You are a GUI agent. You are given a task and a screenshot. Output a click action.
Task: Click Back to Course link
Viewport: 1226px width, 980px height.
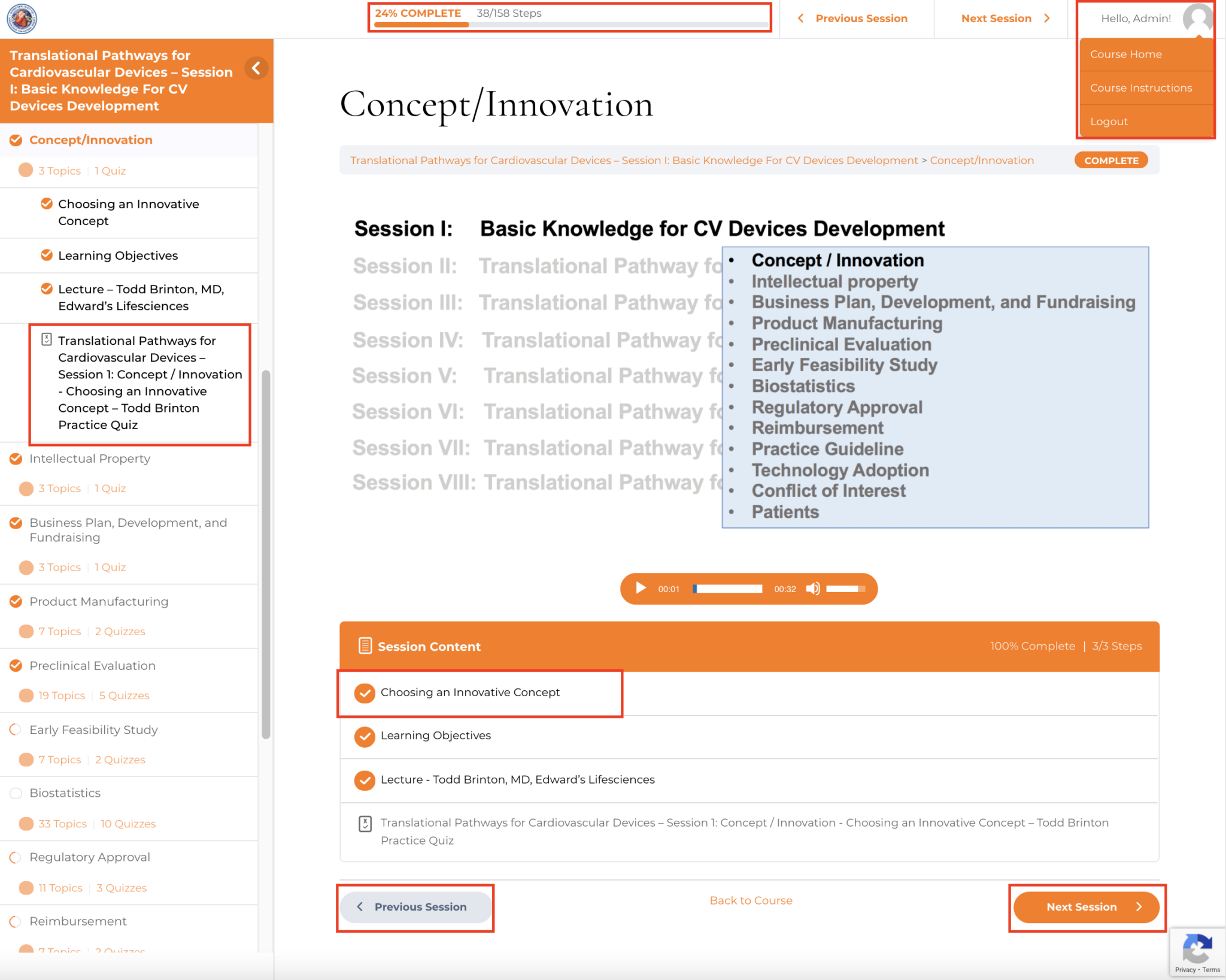751,900
